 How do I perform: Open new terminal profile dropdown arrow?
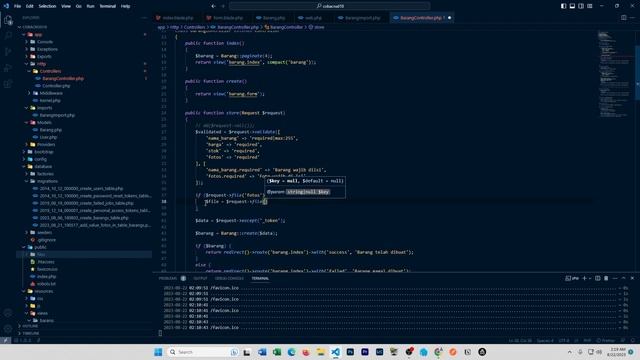point(589,278)
